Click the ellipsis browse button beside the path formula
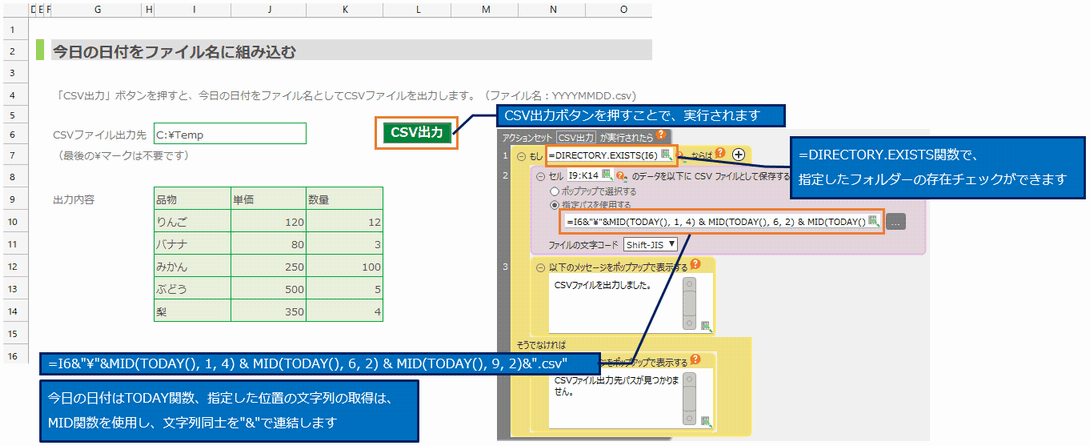Screen dimensions: 1090x446 click(896, 222)
